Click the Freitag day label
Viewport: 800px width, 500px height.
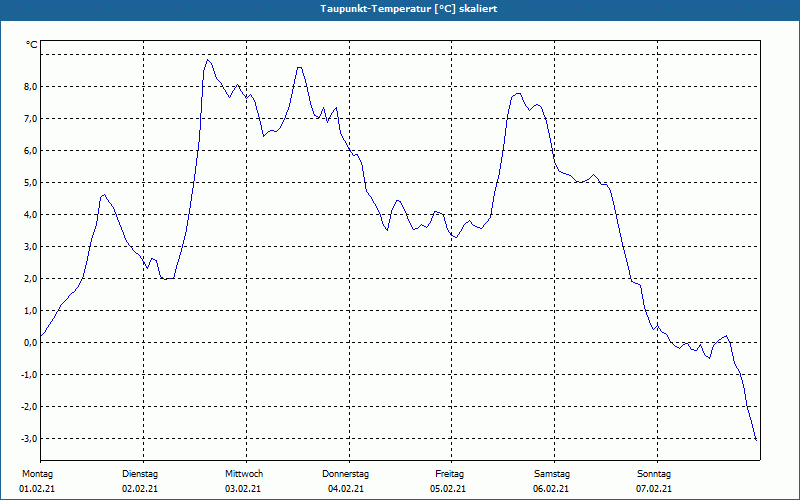point(449,474)
